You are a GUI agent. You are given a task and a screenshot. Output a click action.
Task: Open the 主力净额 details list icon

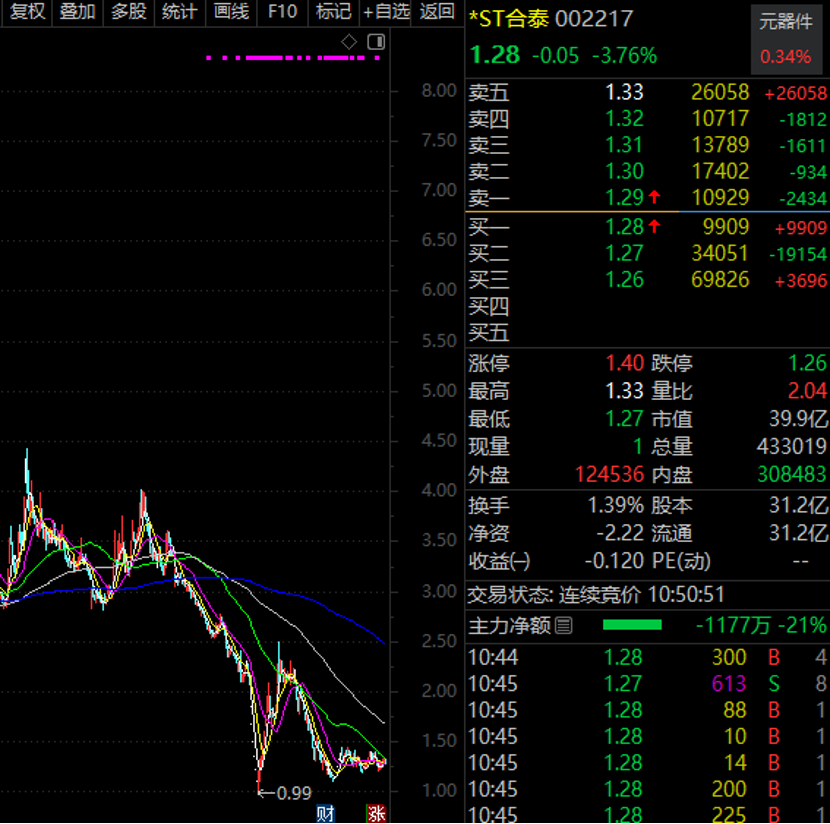coord(564,626)
